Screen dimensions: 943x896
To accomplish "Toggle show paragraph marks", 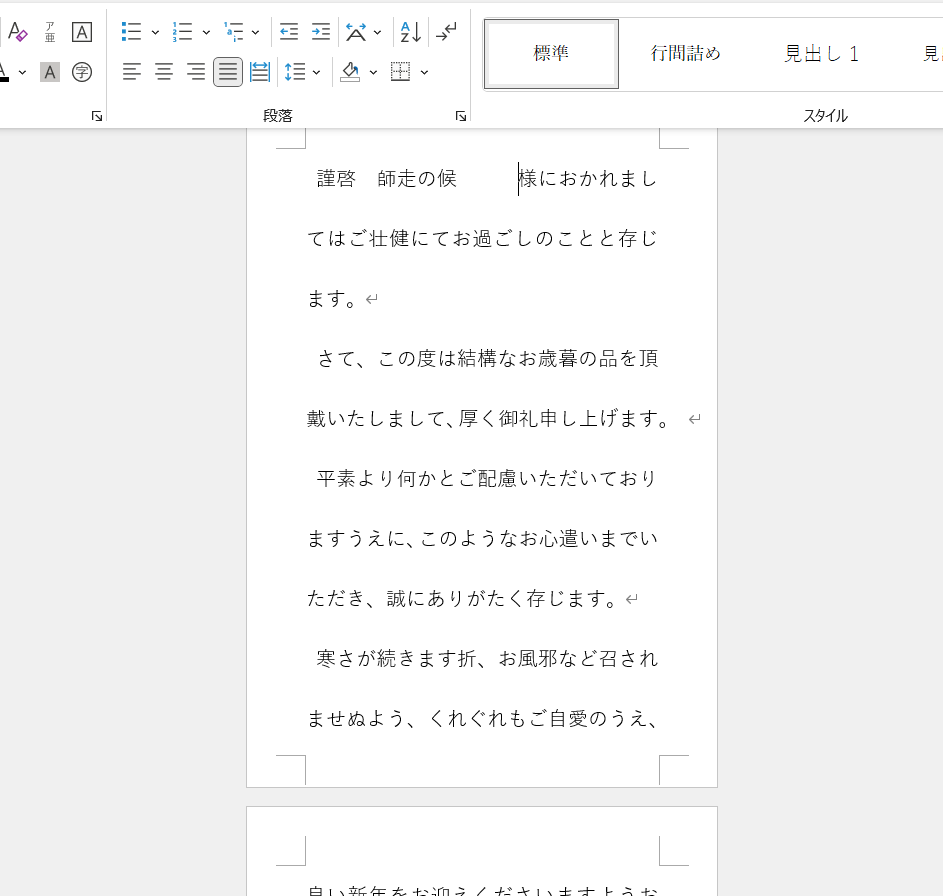I will [x=446, y=32].
